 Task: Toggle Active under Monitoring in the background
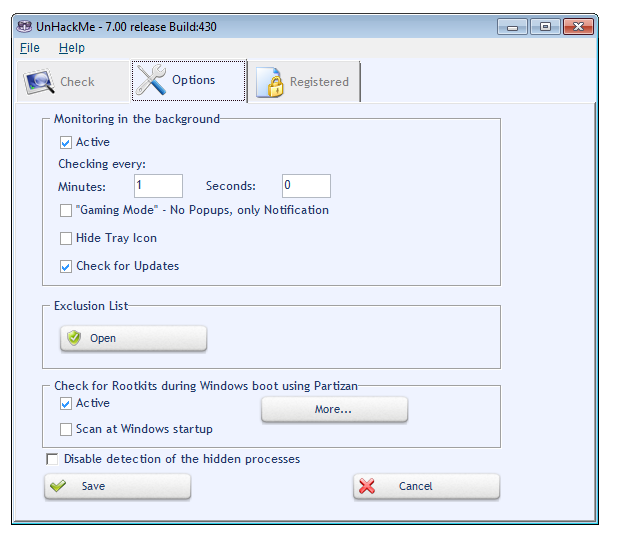(66, 142)
